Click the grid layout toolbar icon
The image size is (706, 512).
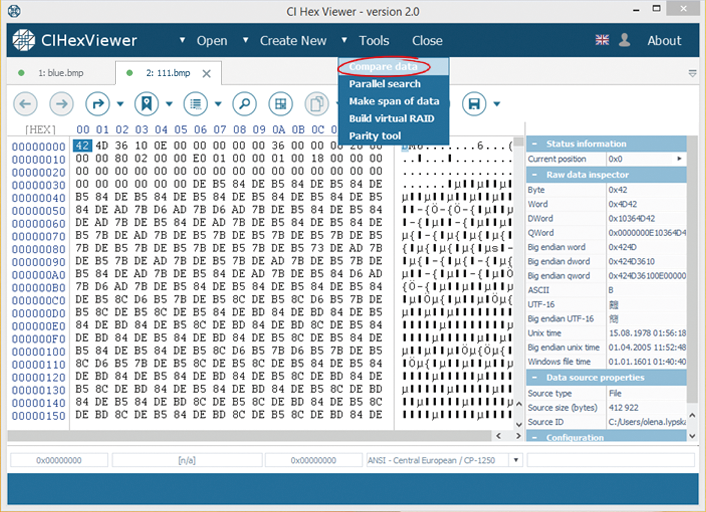(x=281, y=104)
